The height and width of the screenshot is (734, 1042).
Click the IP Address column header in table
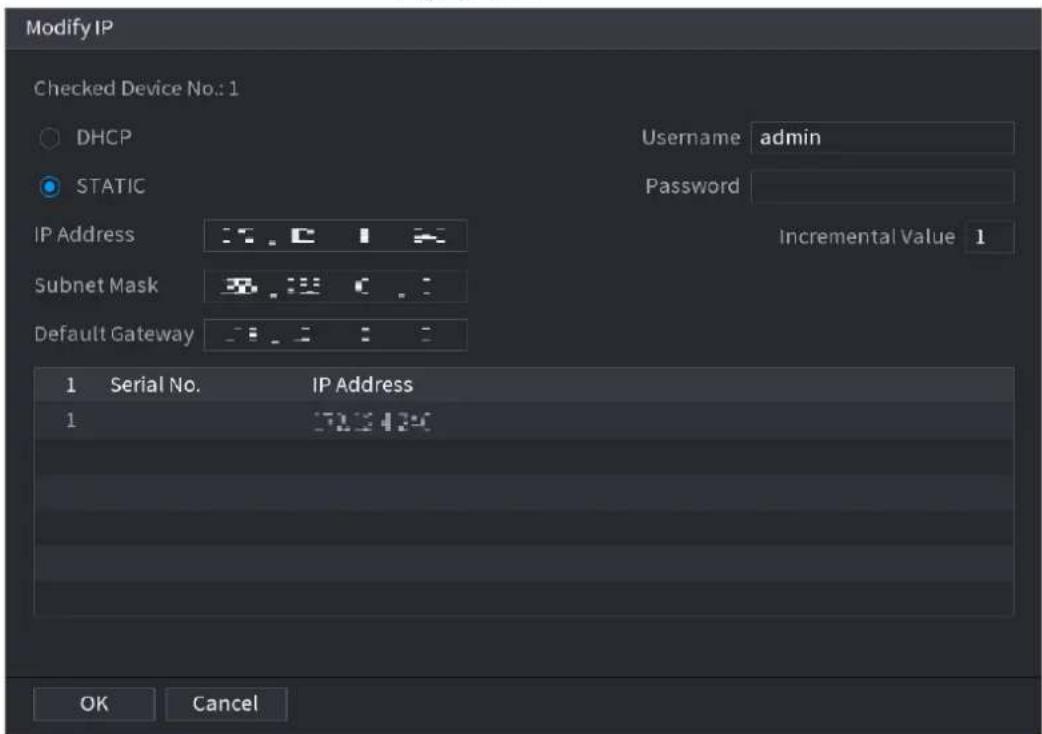(x=362, y=385)
